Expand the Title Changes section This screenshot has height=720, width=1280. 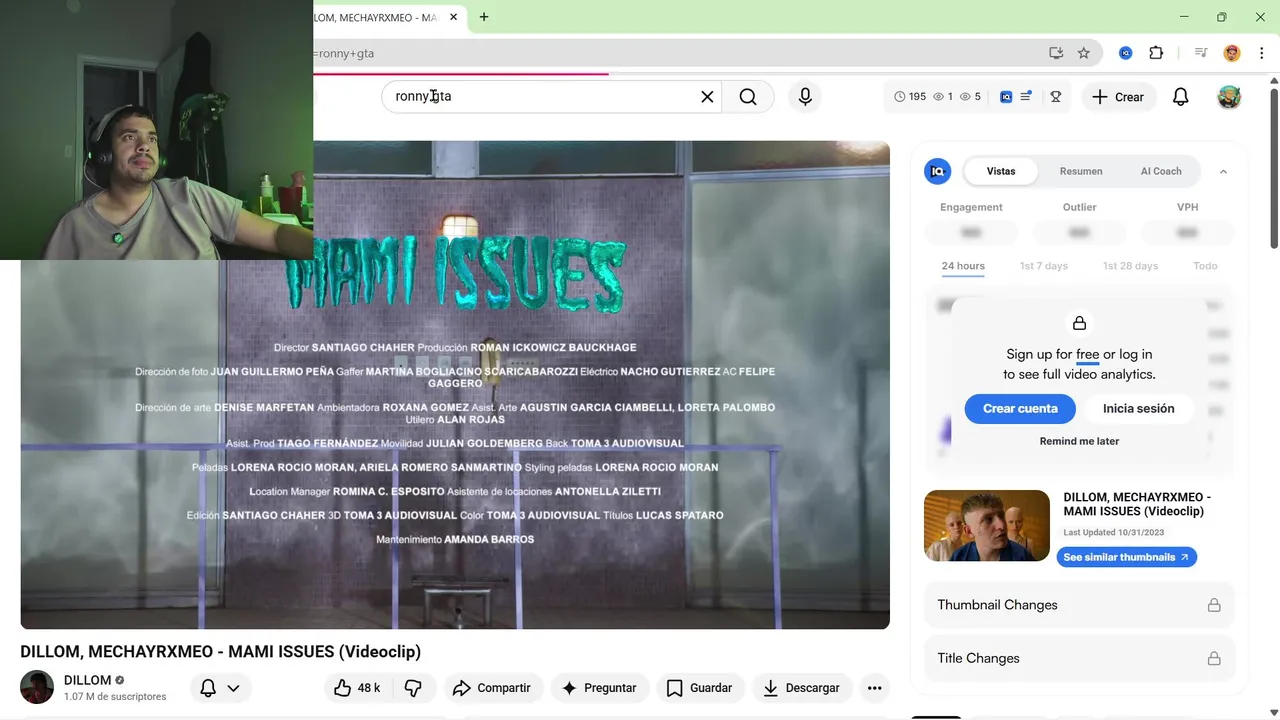click(x=1079, y=658)
